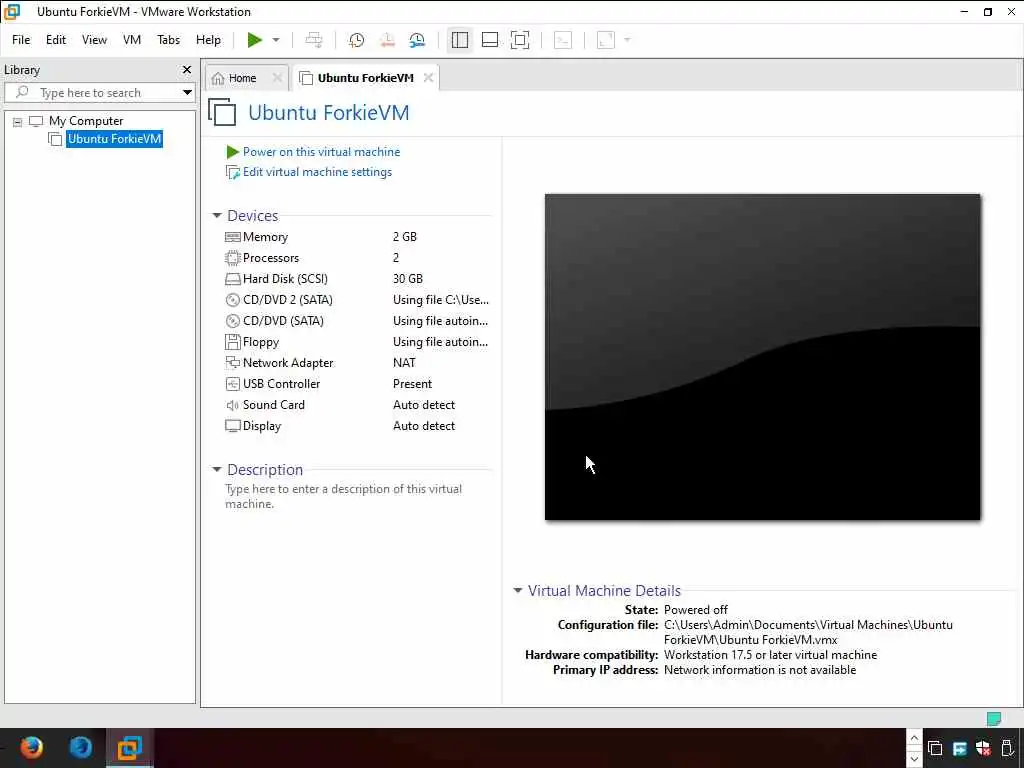The image size is (1024, 768).
Task: Click the tray scroll down arrow
Action: click(x=914, y=758)
